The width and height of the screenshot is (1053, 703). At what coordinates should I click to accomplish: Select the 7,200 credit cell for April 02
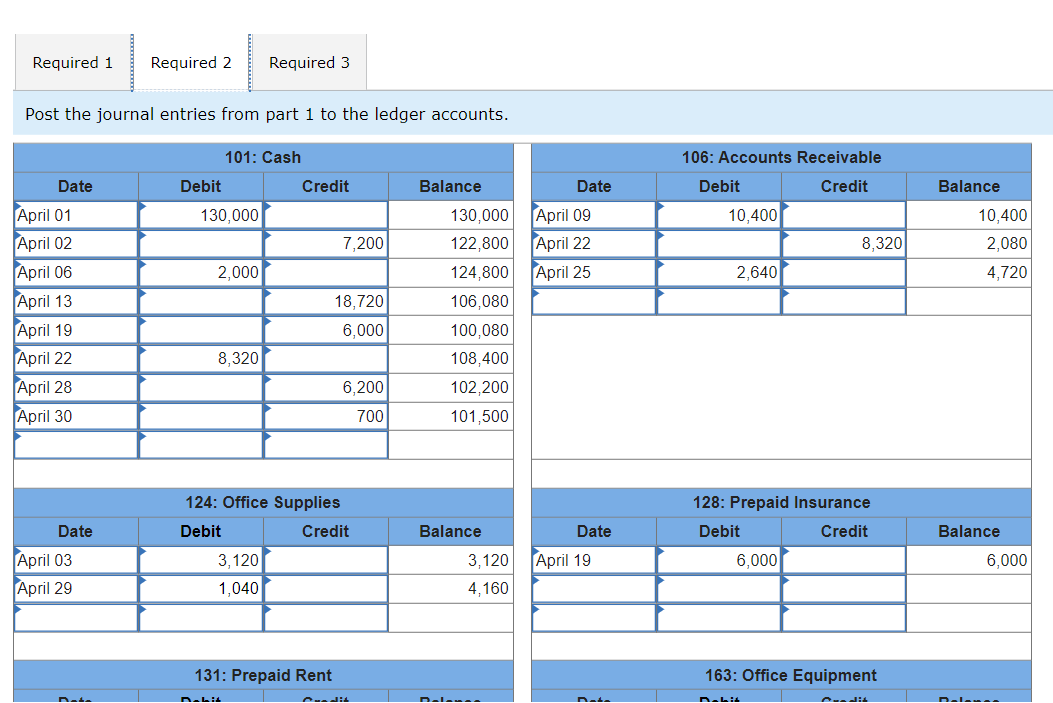[x=324, y=243]
